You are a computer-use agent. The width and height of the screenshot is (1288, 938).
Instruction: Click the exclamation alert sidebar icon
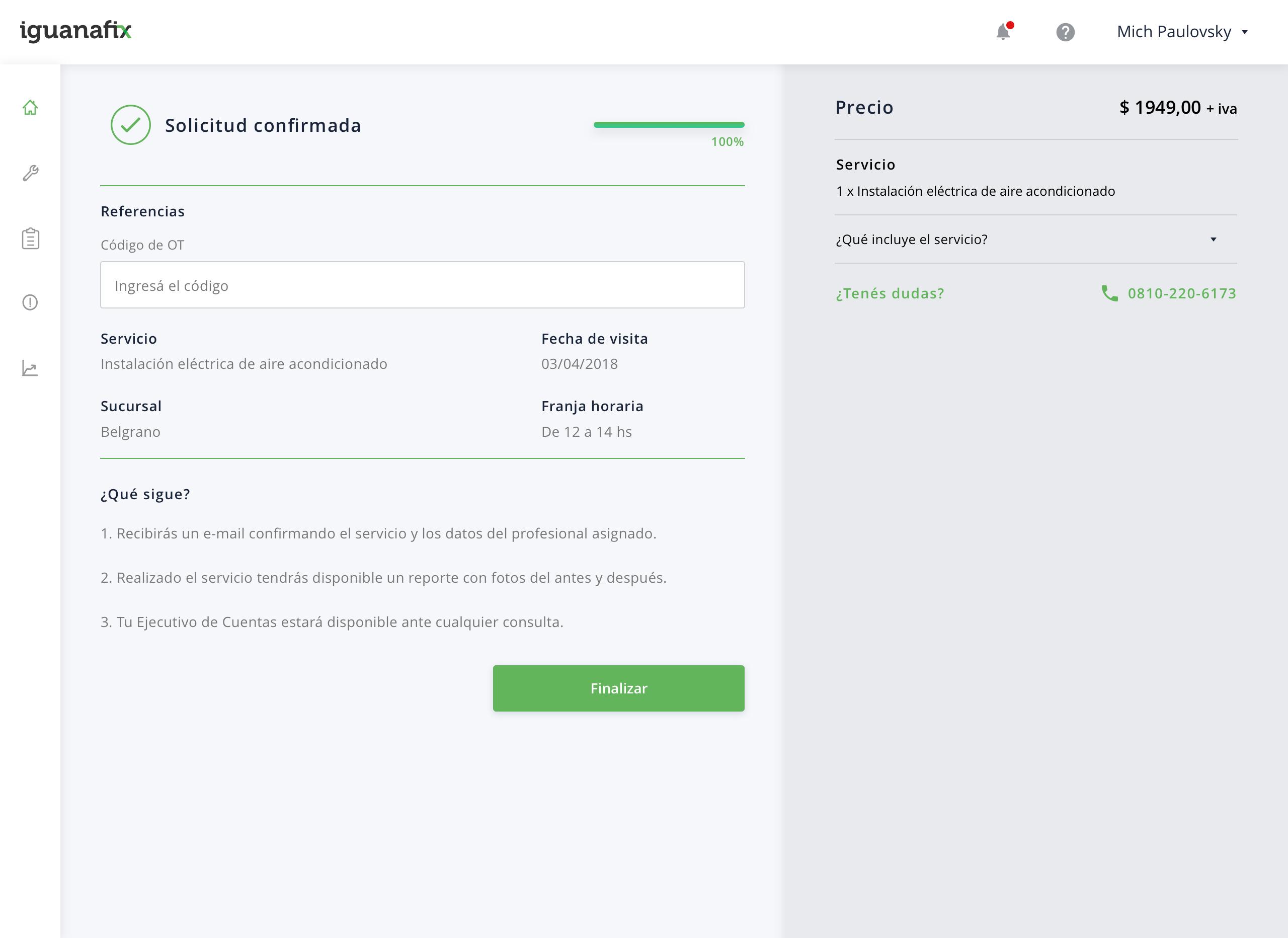(x=30, y=302)
